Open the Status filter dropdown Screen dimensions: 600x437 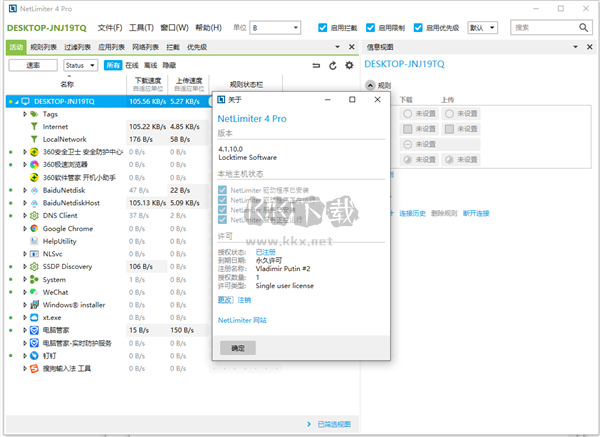(79, 65)
